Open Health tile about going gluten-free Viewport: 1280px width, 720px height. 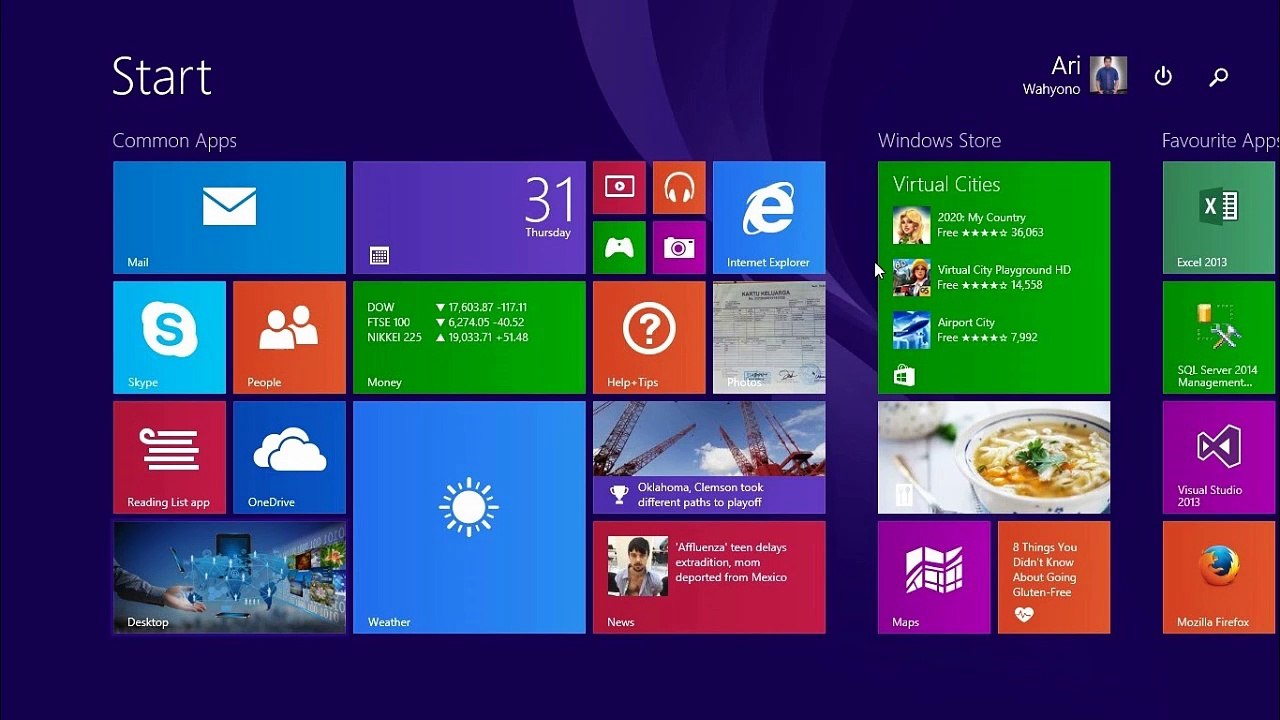(1054, 577)
